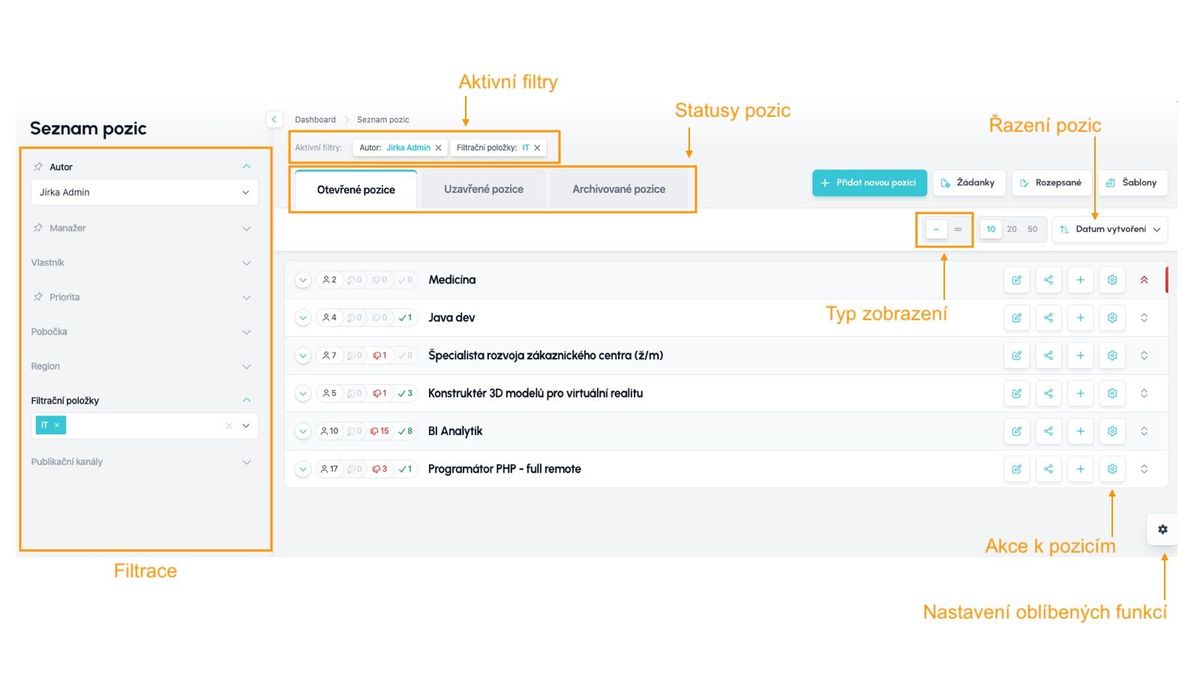Open Datum vytvoření sorting dropdown
This screenshot has height=675, width=1200.
pyautogui.click(x=1110, y=229)
